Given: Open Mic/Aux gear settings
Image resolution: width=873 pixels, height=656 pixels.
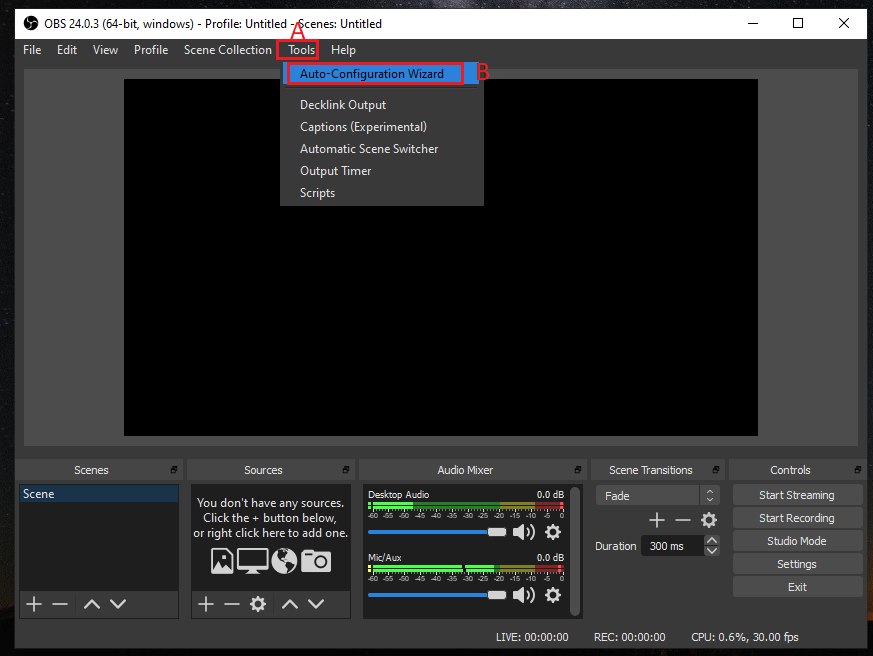Looking at the screenshot, I should tap(553, 595).
